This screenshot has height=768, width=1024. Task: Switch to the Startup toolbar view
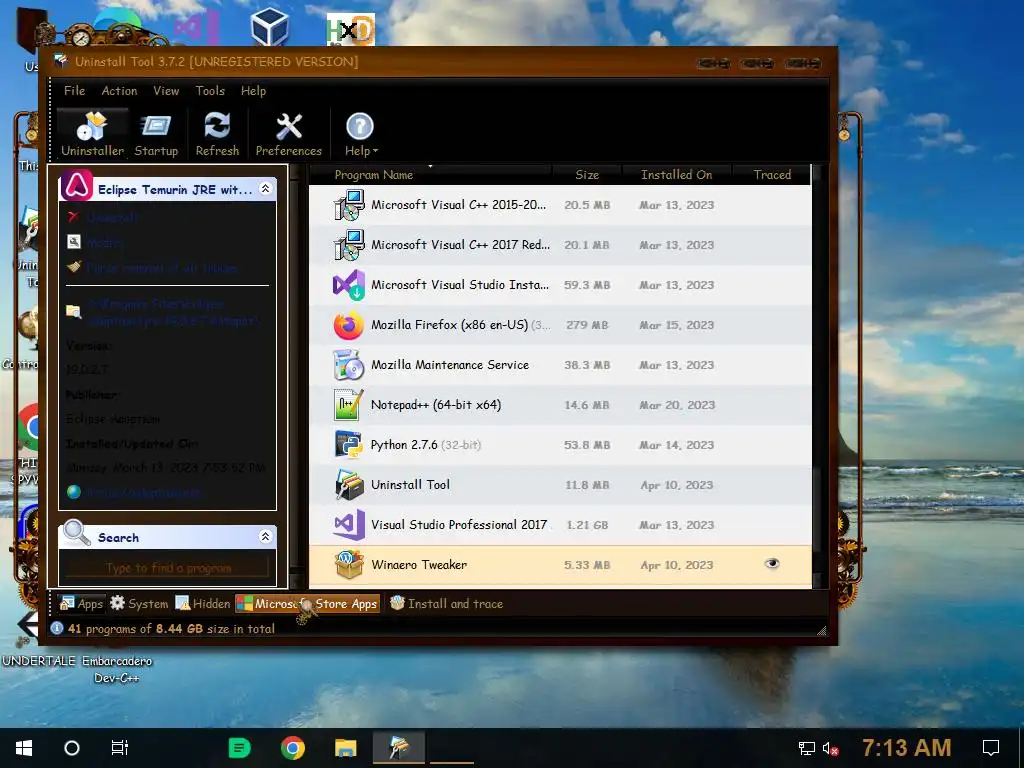(156, 135)
